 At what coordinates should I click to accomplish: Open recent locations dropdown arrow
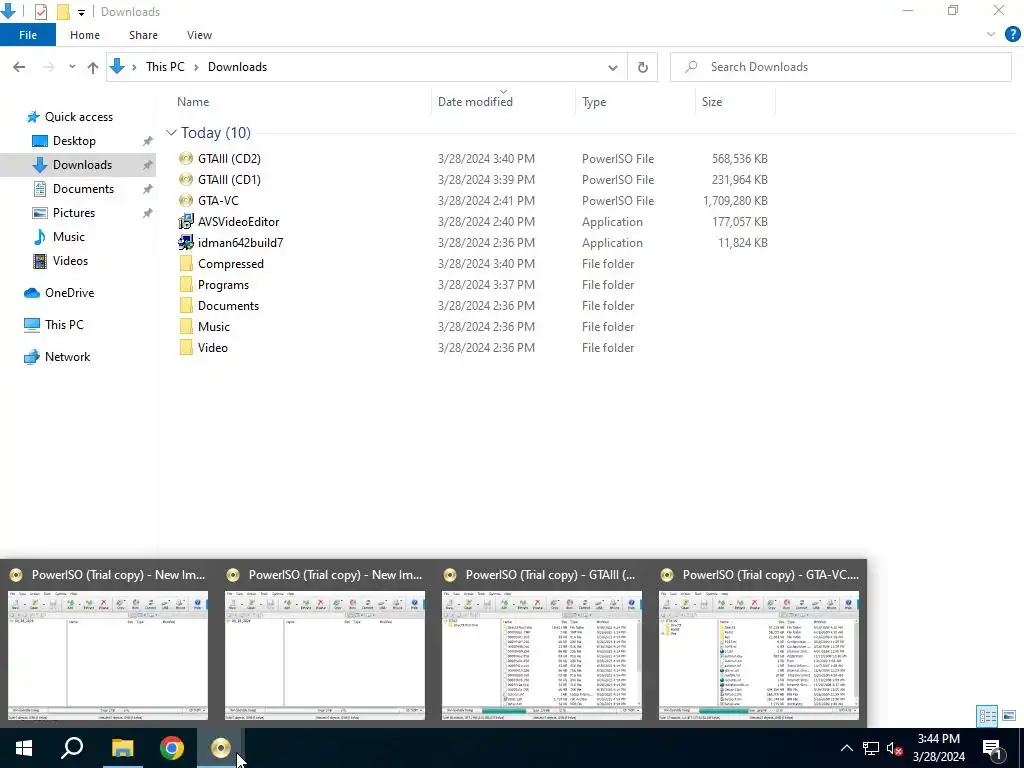[x=72, y=67]
